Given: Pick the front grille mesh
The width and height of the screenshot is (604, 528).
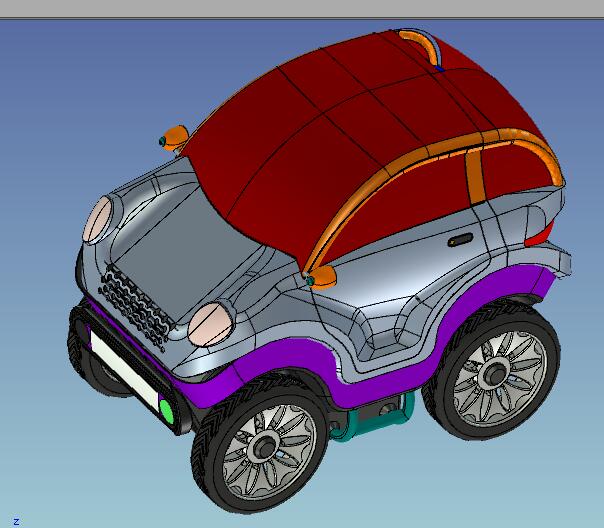Looking at the screenshot, I should point(135,305).
